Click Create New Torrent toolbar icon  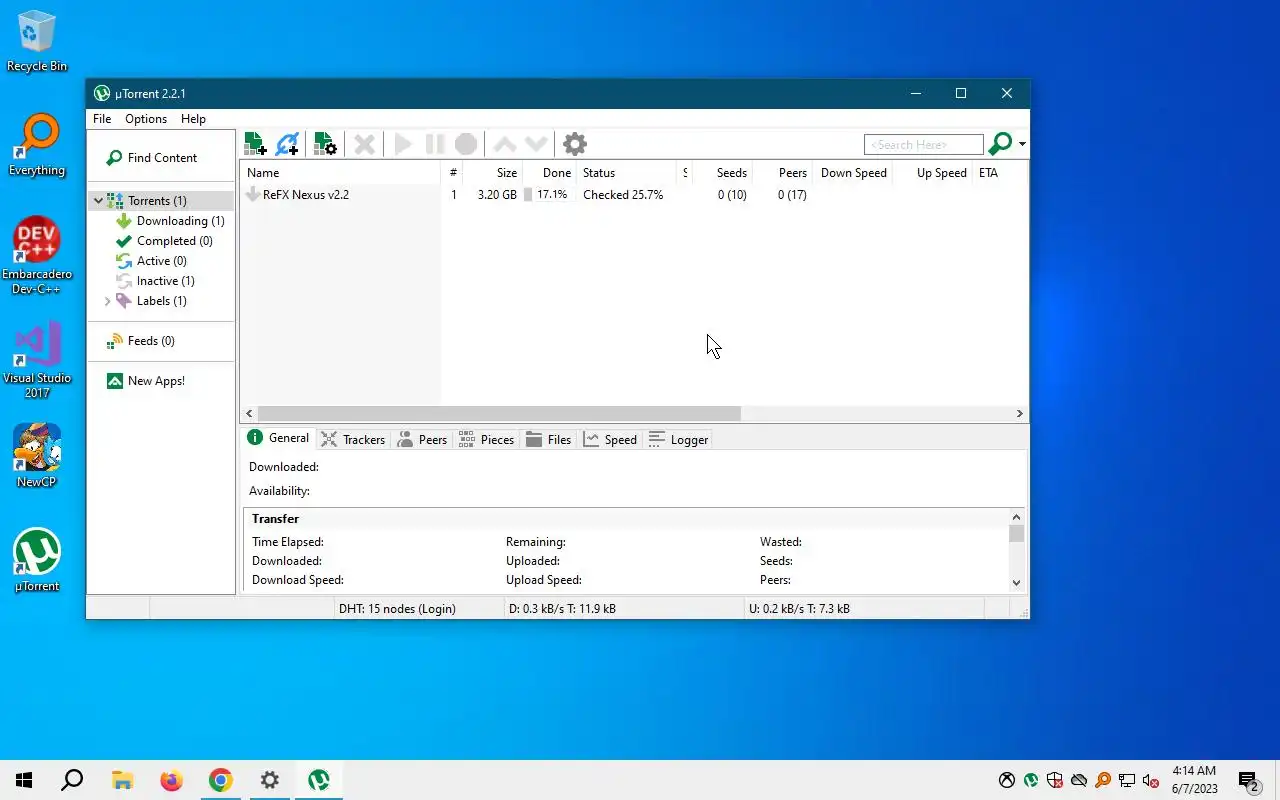click(x=325, y=144)
